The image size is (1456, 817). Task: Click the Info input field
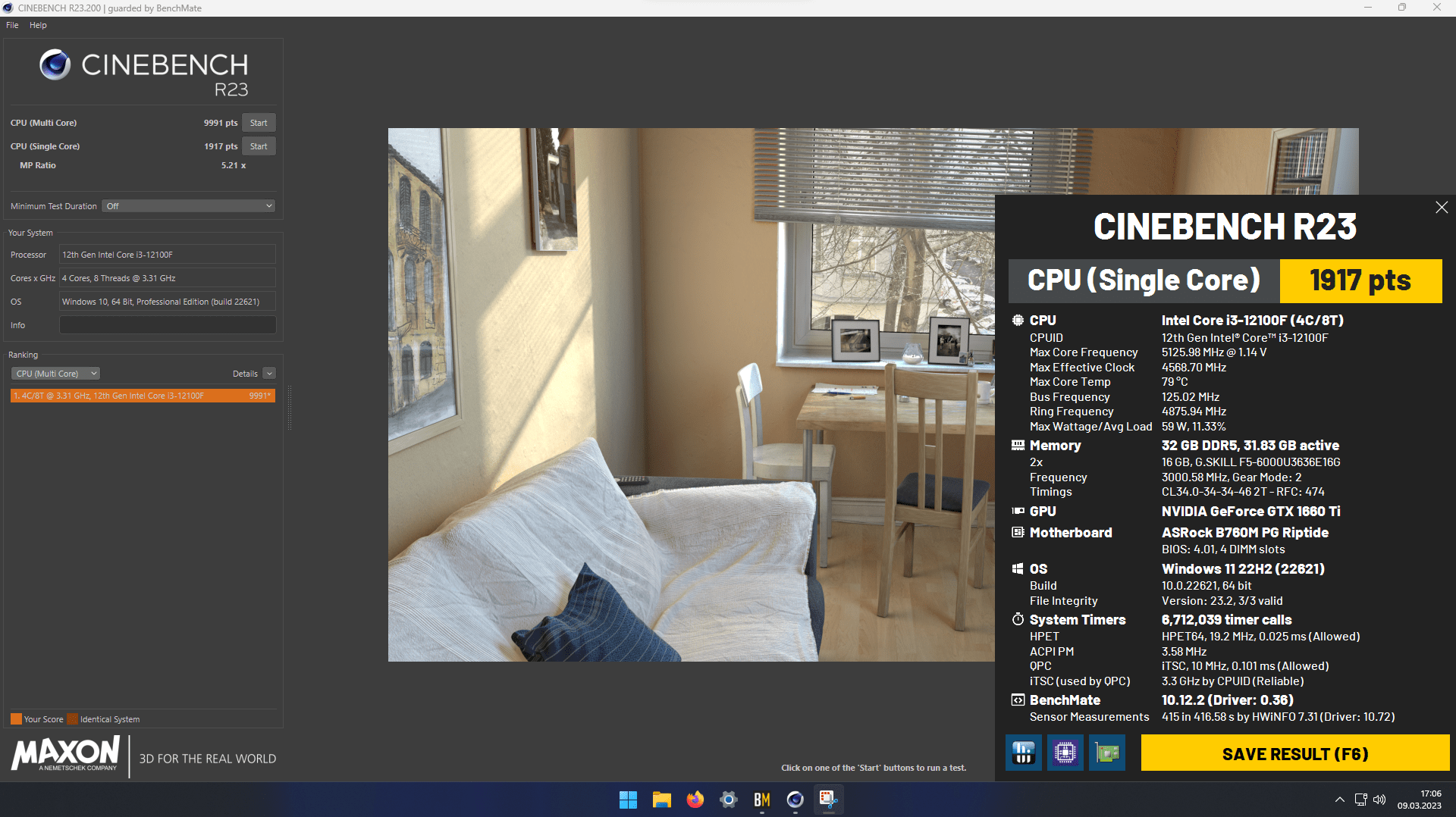(x=168, y=325)
